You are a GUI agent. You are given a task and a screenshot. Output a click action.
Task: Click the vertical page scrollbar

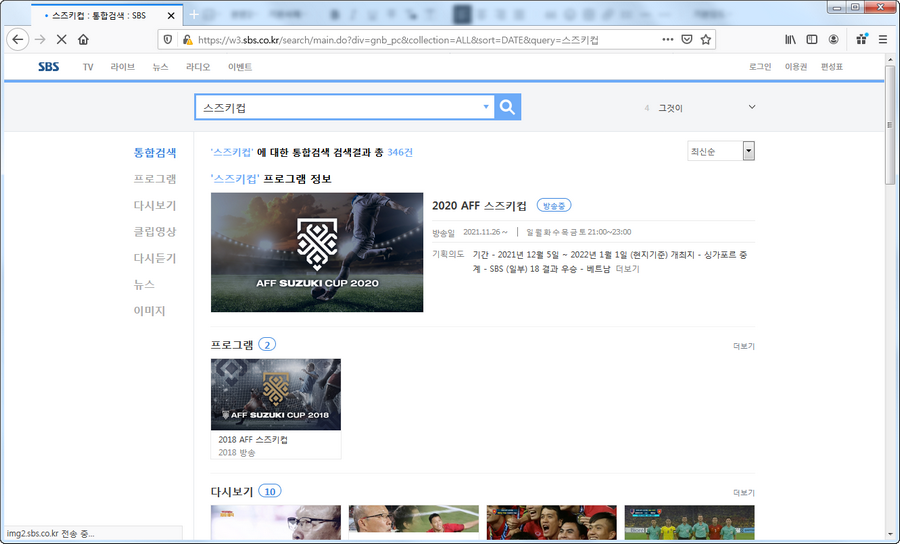[x=890, y=125]
